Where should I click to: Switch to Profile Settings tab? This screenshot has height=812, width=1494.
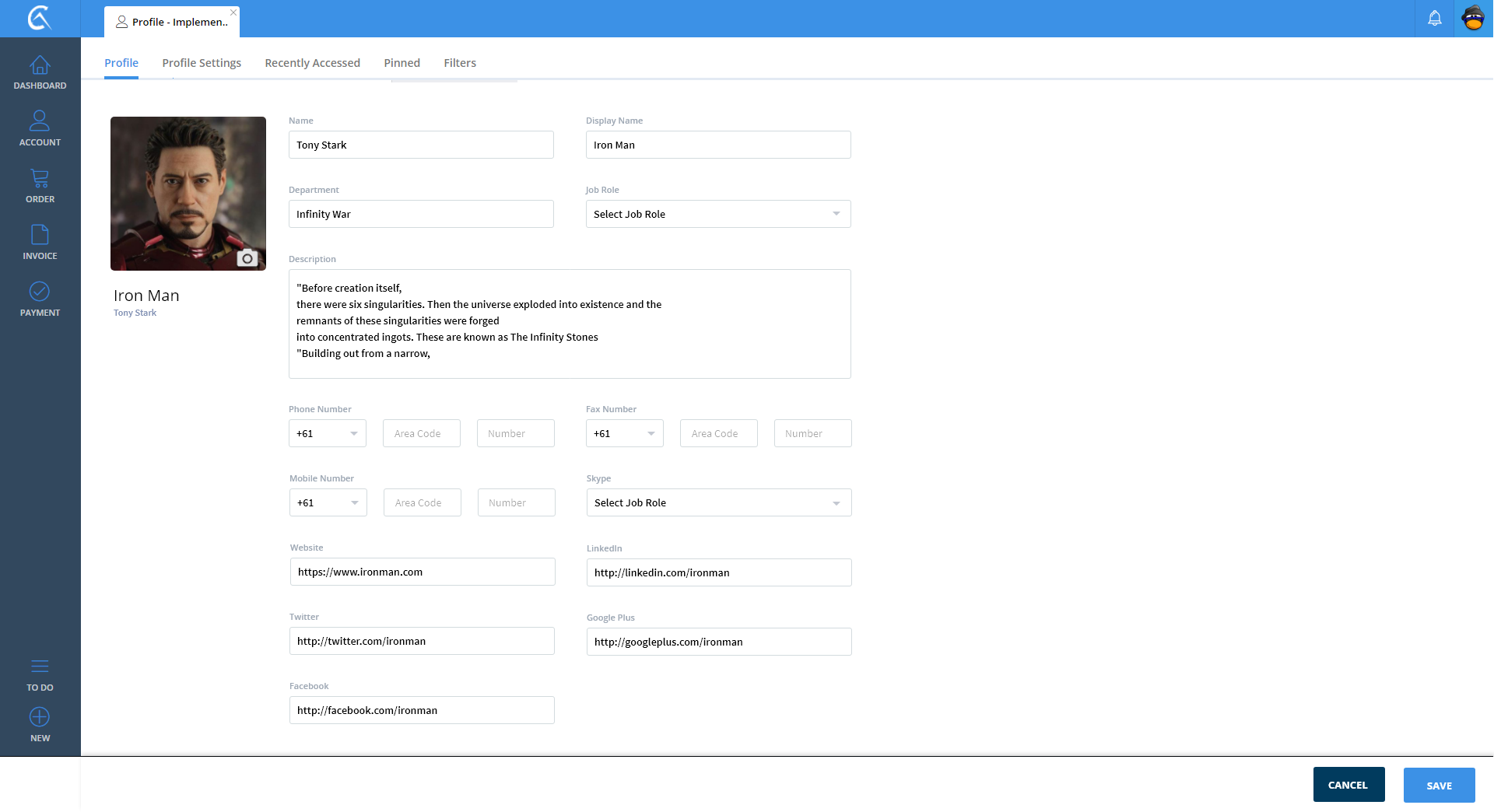pyautogui.click(x=202, y=63)
